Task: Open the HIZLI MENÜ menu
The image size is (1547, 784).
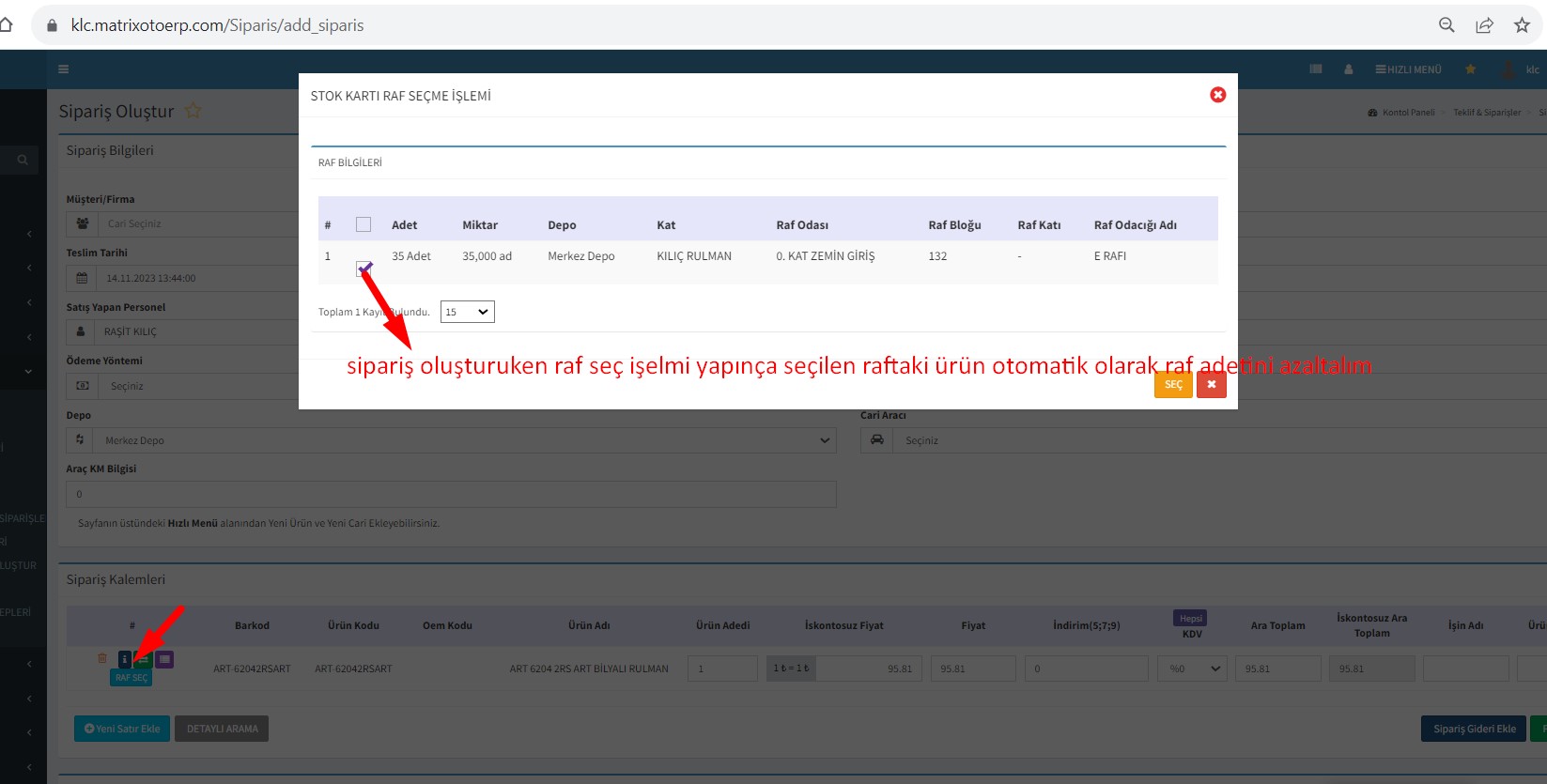Action: [x=1408, y=69]
